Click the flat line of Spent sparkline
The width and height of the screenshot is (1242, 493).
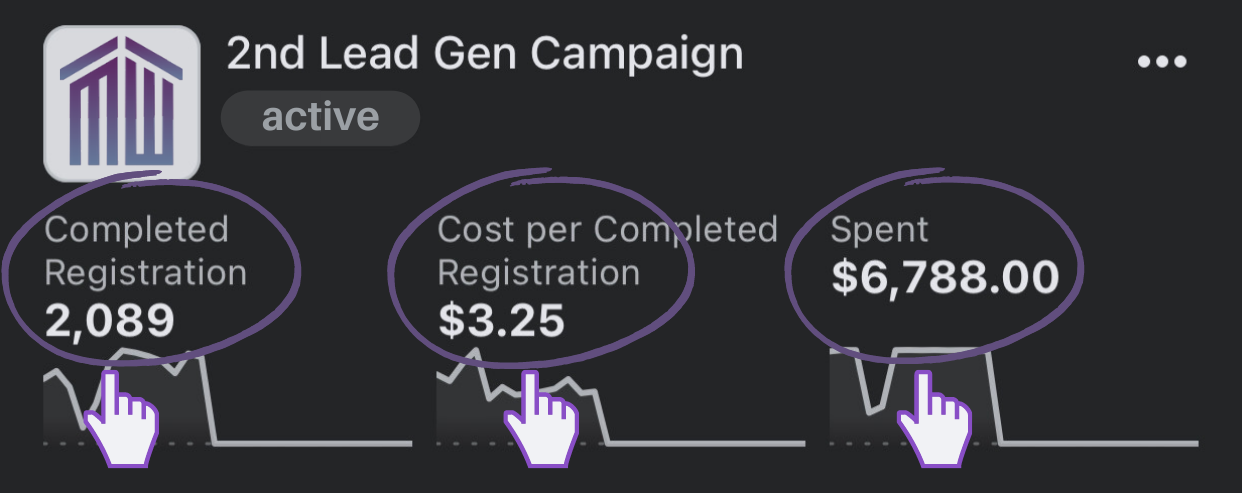click(x=1099, y=442)
